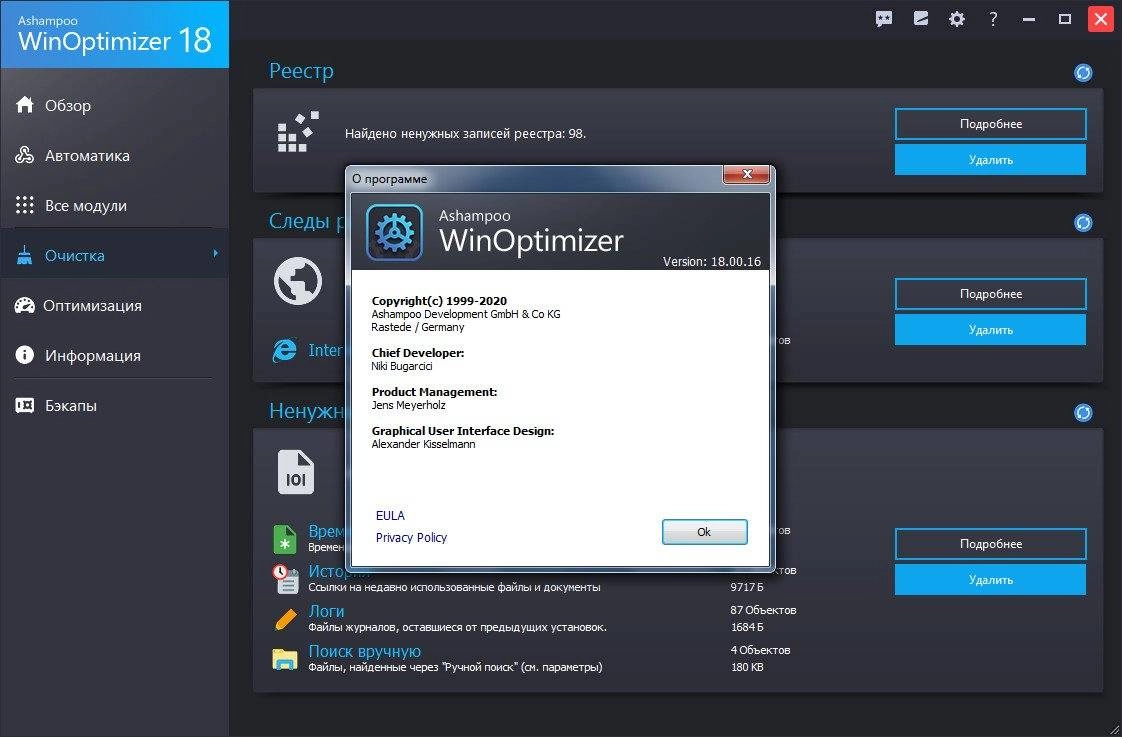The image size is (1122, 737).
Task: Click the grid icon beside Все модули
Action: (24, 205)
